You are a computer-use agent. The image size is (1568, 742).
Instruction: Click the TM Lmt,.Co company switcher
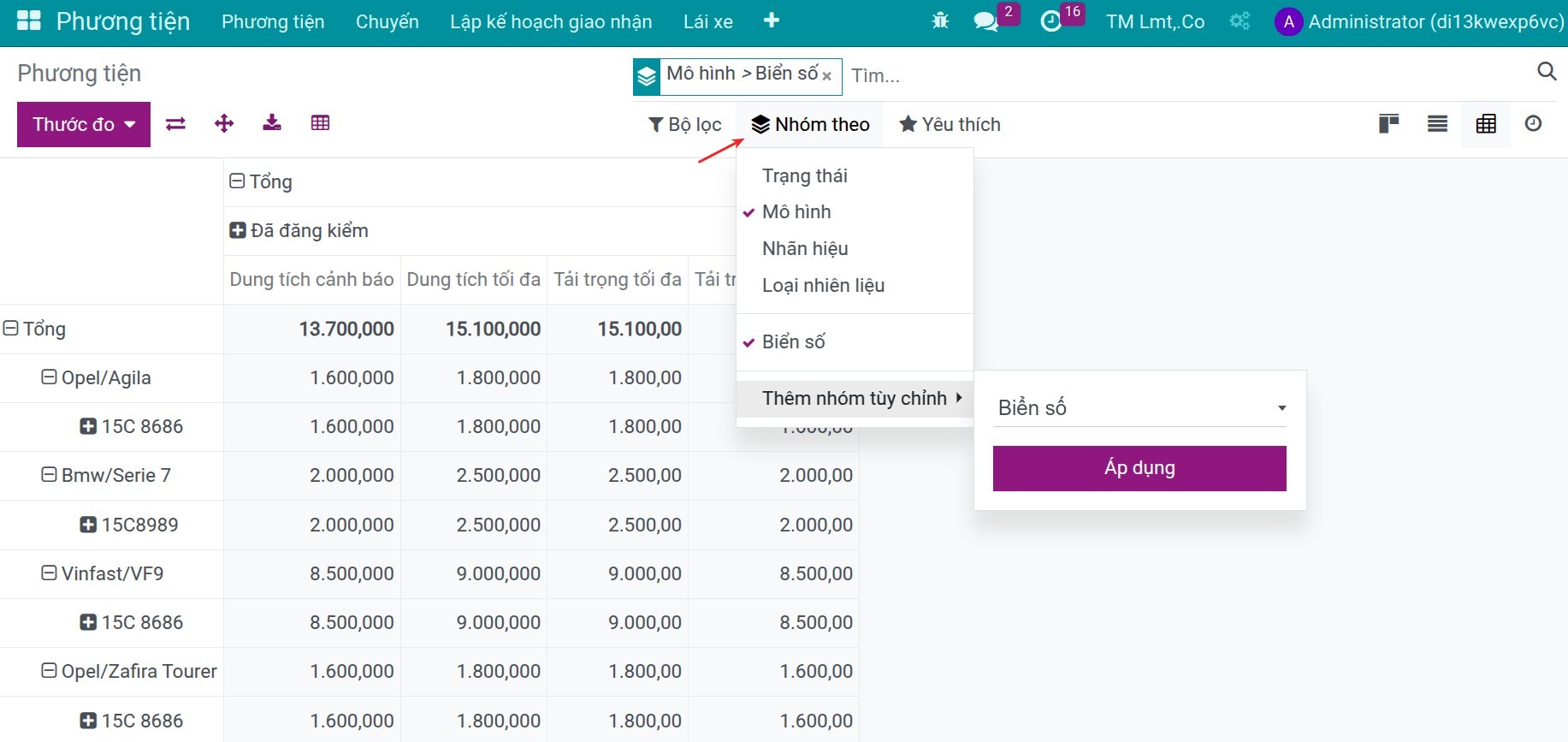tap(1155, 22)
